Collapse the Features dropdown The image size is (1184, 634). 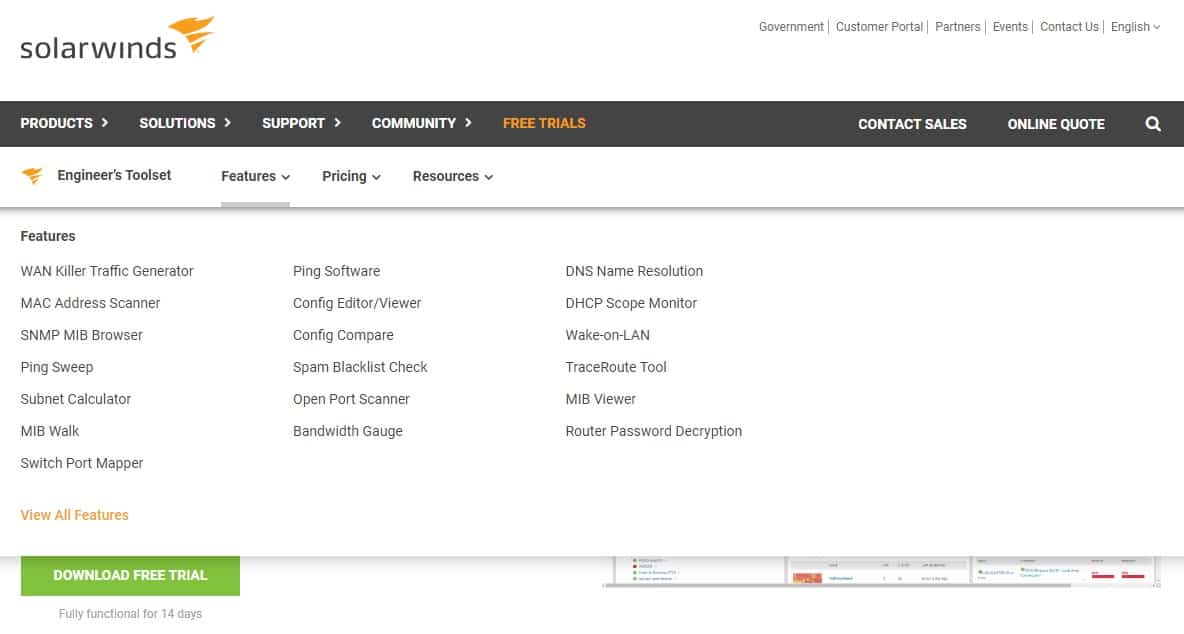(x=255, y=177)
